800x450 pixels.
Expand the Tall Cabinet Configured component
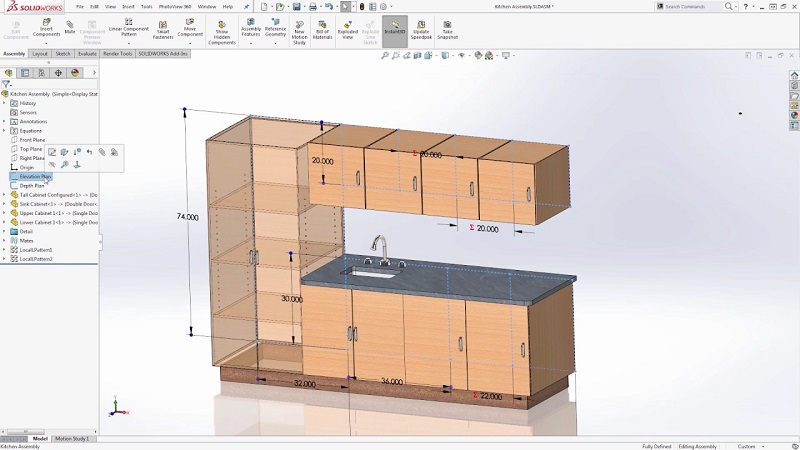point(4,195)
